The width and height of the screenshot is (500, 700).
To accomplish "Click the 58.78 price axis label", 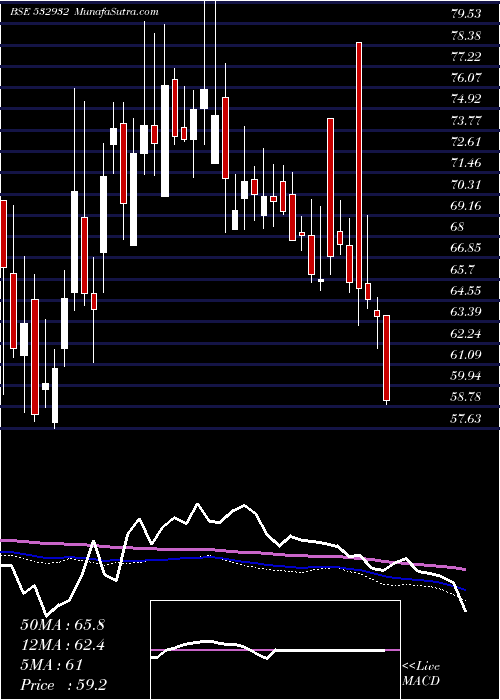I will pyautogui.click(x=466, y=397).
